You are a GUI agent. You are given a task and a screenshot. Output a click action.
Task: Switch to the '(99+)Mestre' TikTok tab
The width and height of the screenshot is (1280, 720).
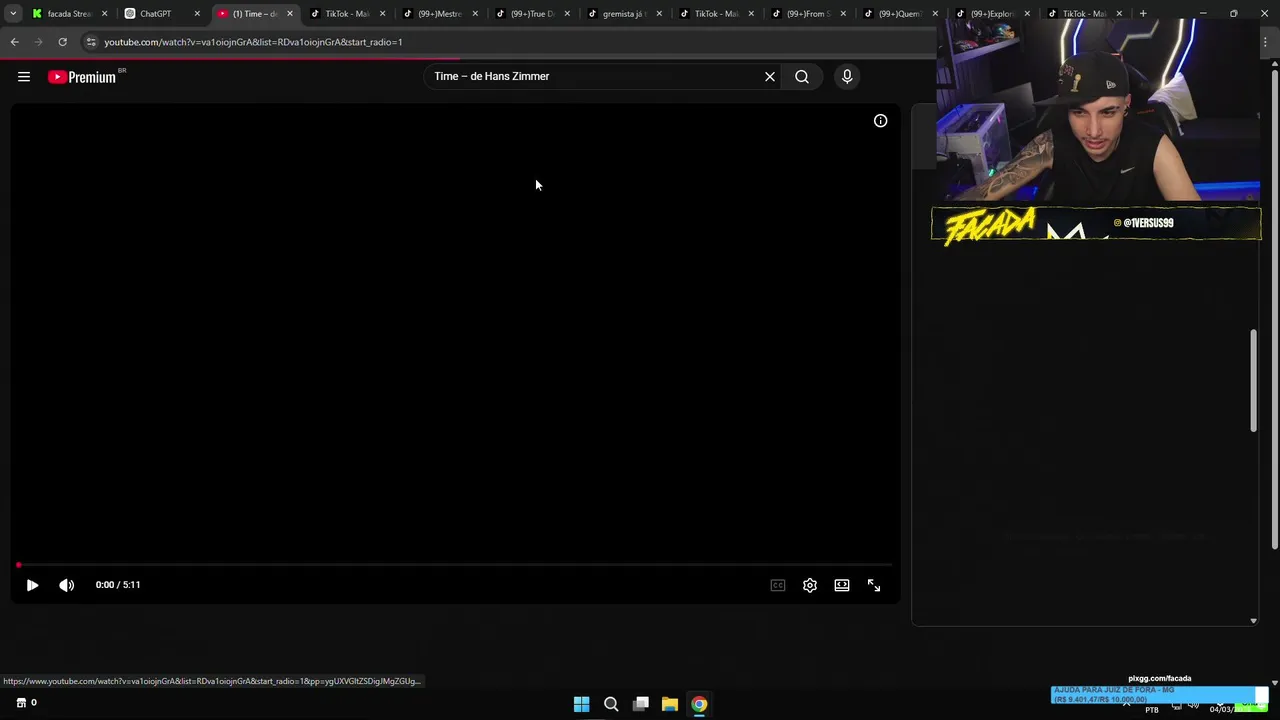[x=440, y=14]
